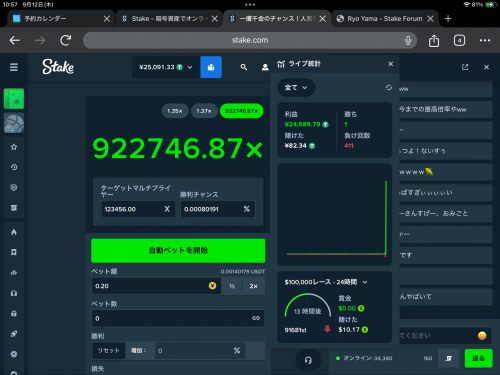This screenshot has width=500, height=375.
Task: Click the profit value ¥24,589.79
Action: click(302, 124)
